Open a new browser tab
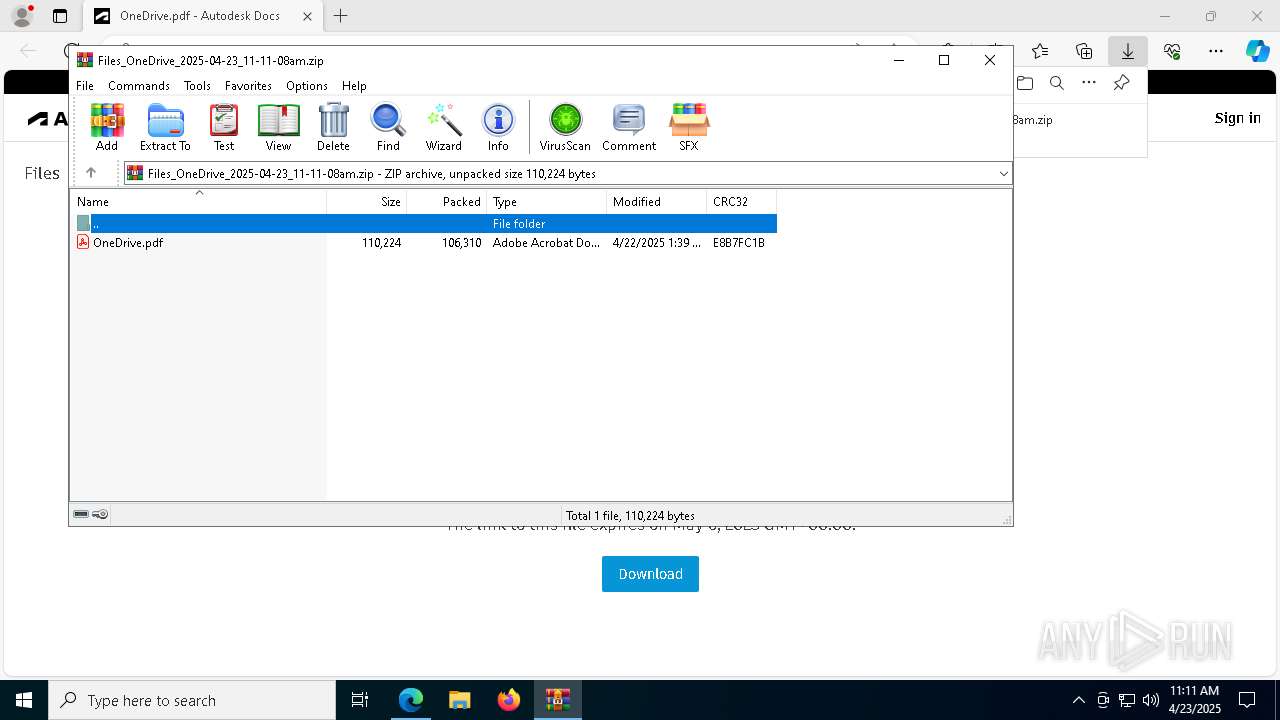This screenshot has height=720, width=1280. pyautogui.click(x=341, y=16)
